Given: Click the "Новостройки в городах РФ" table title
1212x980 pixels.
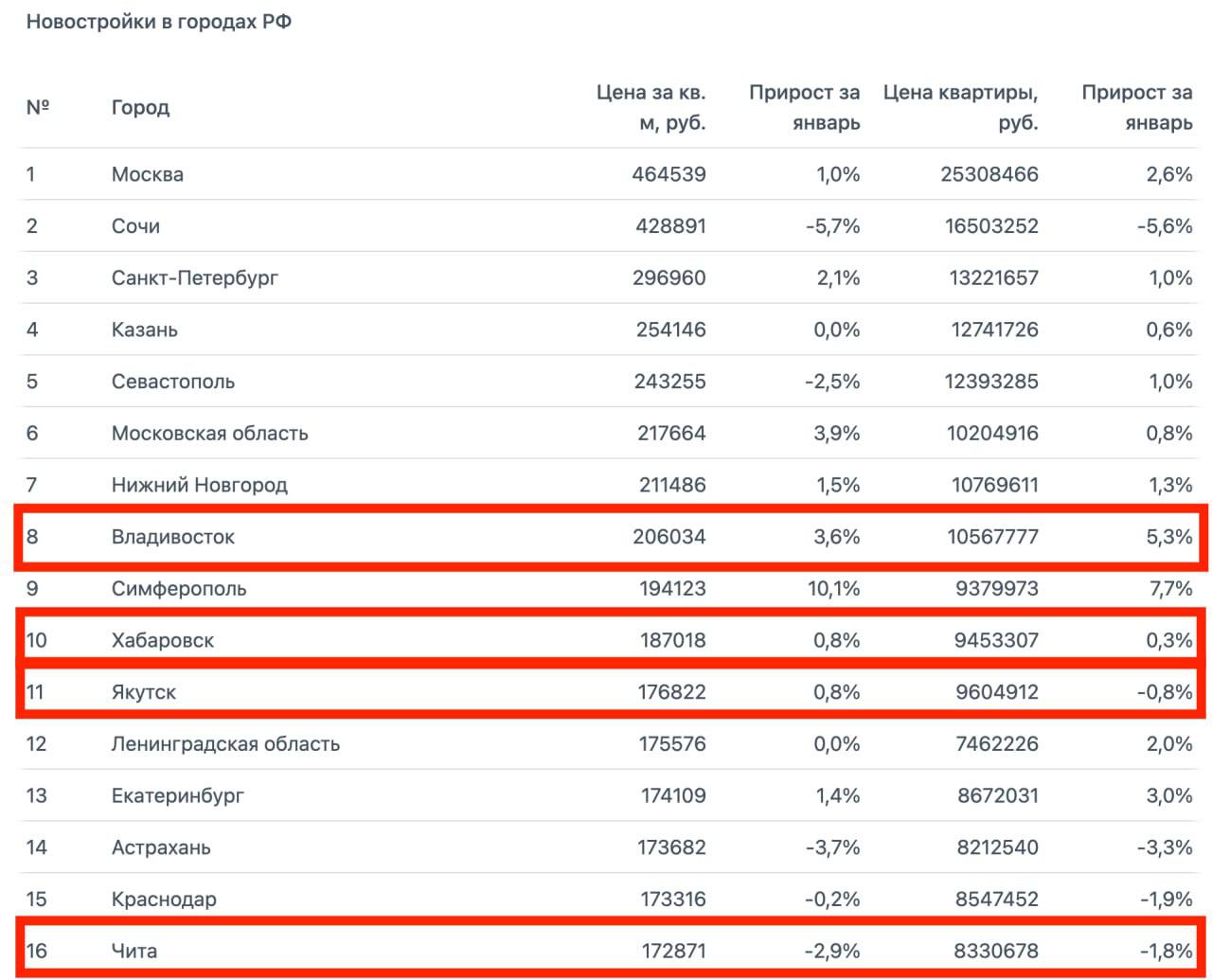Looking at the screenshot, I should (158, 22).
